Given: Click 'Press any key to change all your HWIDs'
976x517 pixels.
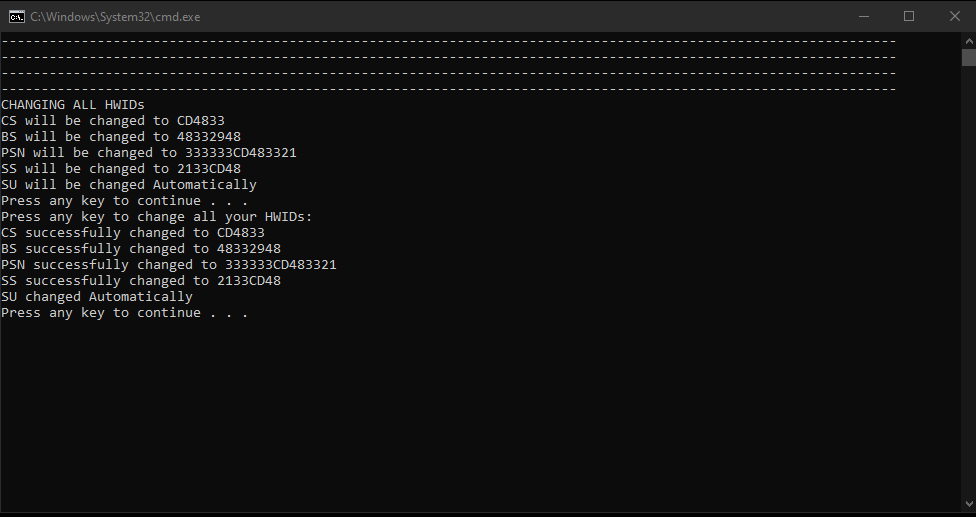Looking at the screenshot, I should pyautogui.click(x=156, y=217).
